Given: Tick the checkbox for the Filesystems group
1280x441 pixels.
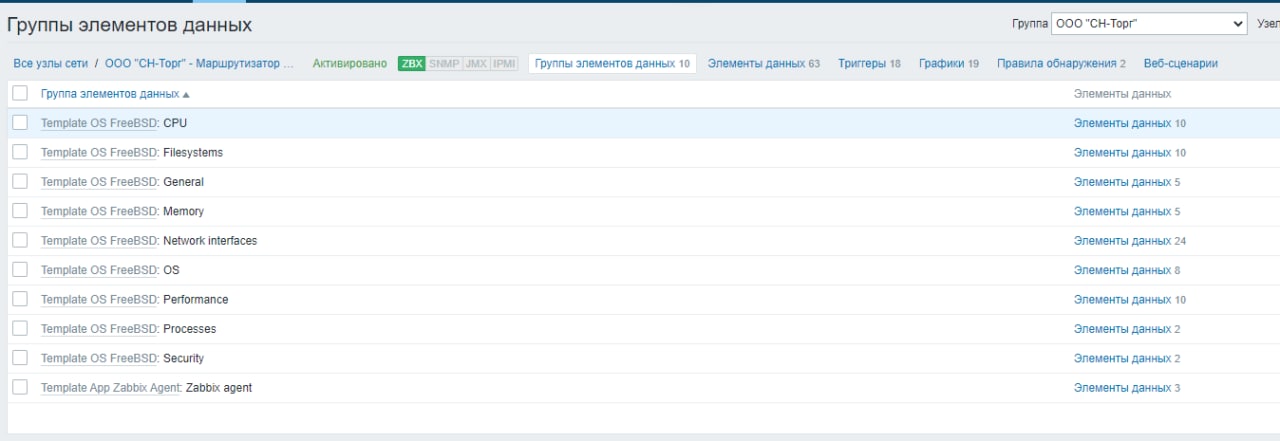Looking at the screenshot, I should (x=20, y=152).
